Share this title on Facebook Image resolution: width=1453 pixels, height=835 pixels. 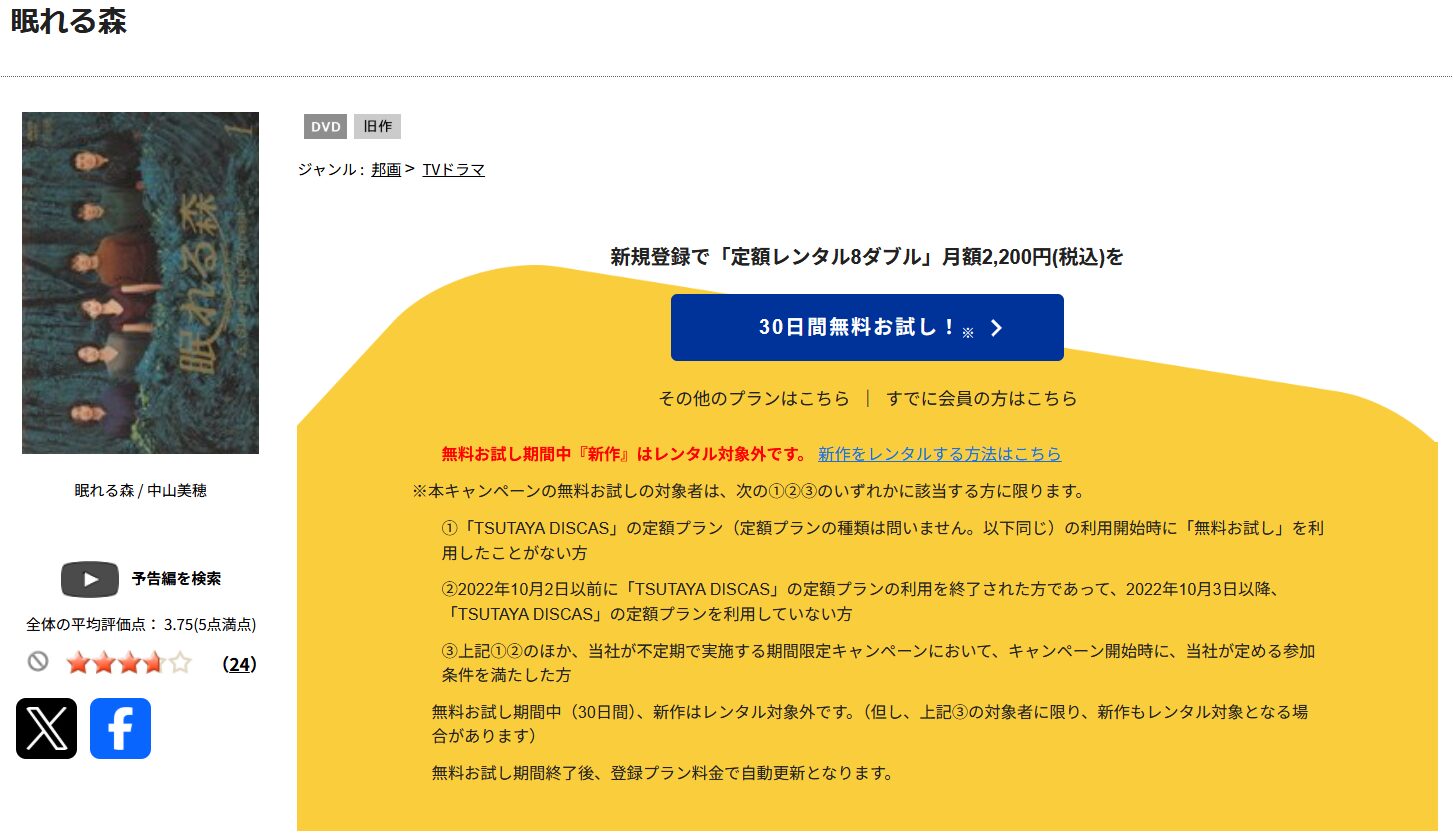pyautogui.click(x=120, y=728)
